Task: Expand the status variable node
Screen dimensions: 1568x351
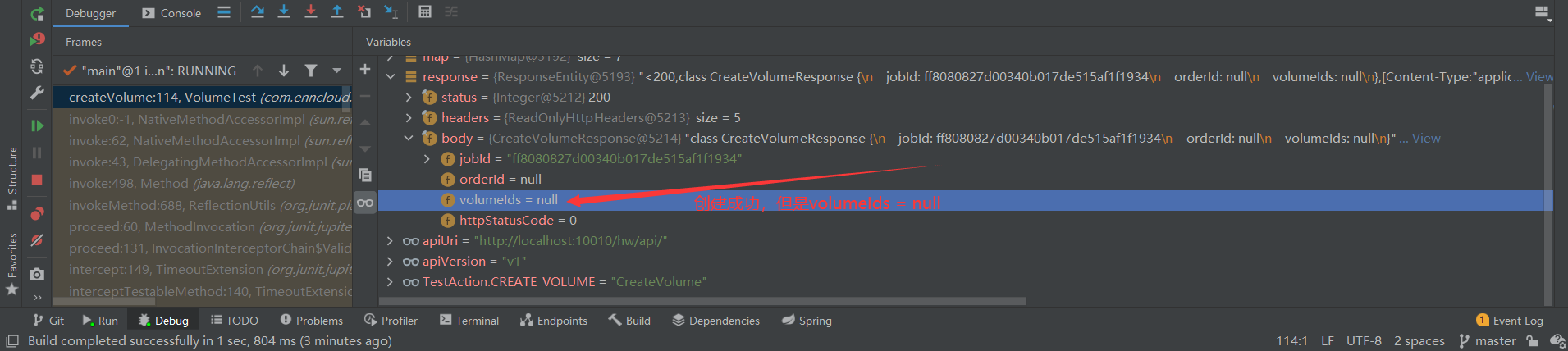Action: (x=409, y=97)
